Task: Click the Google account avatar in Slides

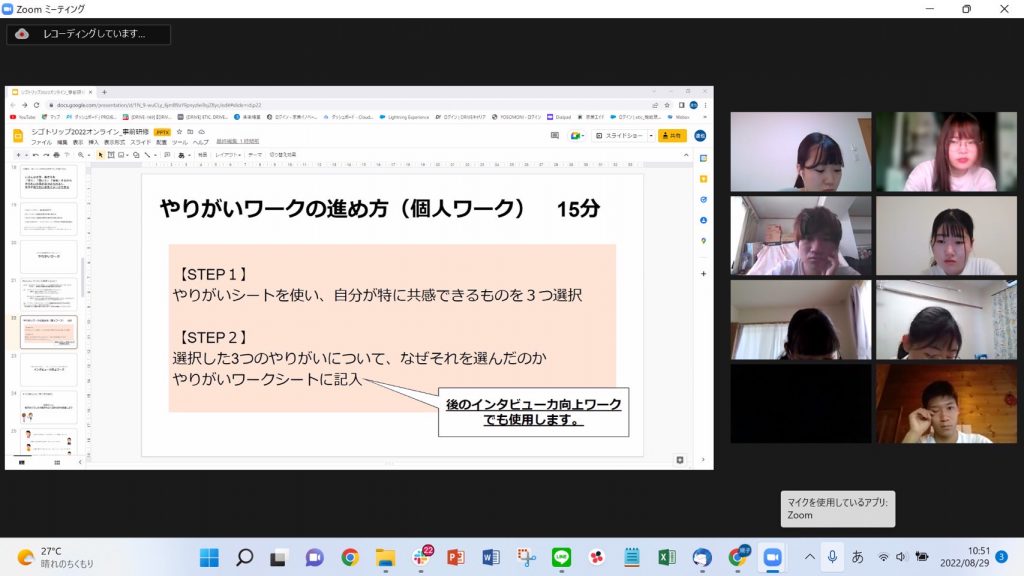Action: coord(700,136)
